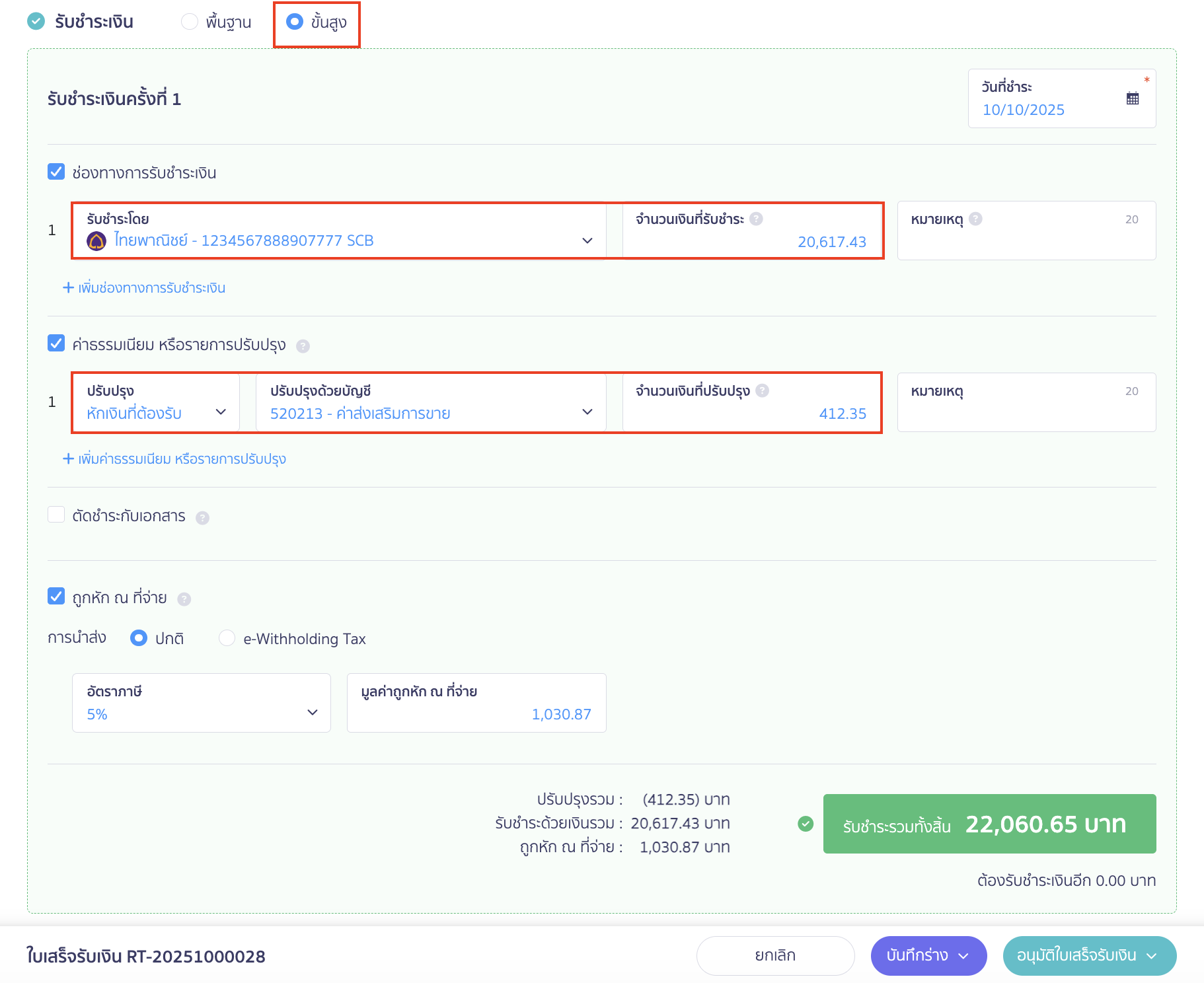Viewport: 1204px width, 983px height.
Task: Click help icon beside ถูกหัก ณ ที่จ่าย
Action: click(x=184, y=599)
